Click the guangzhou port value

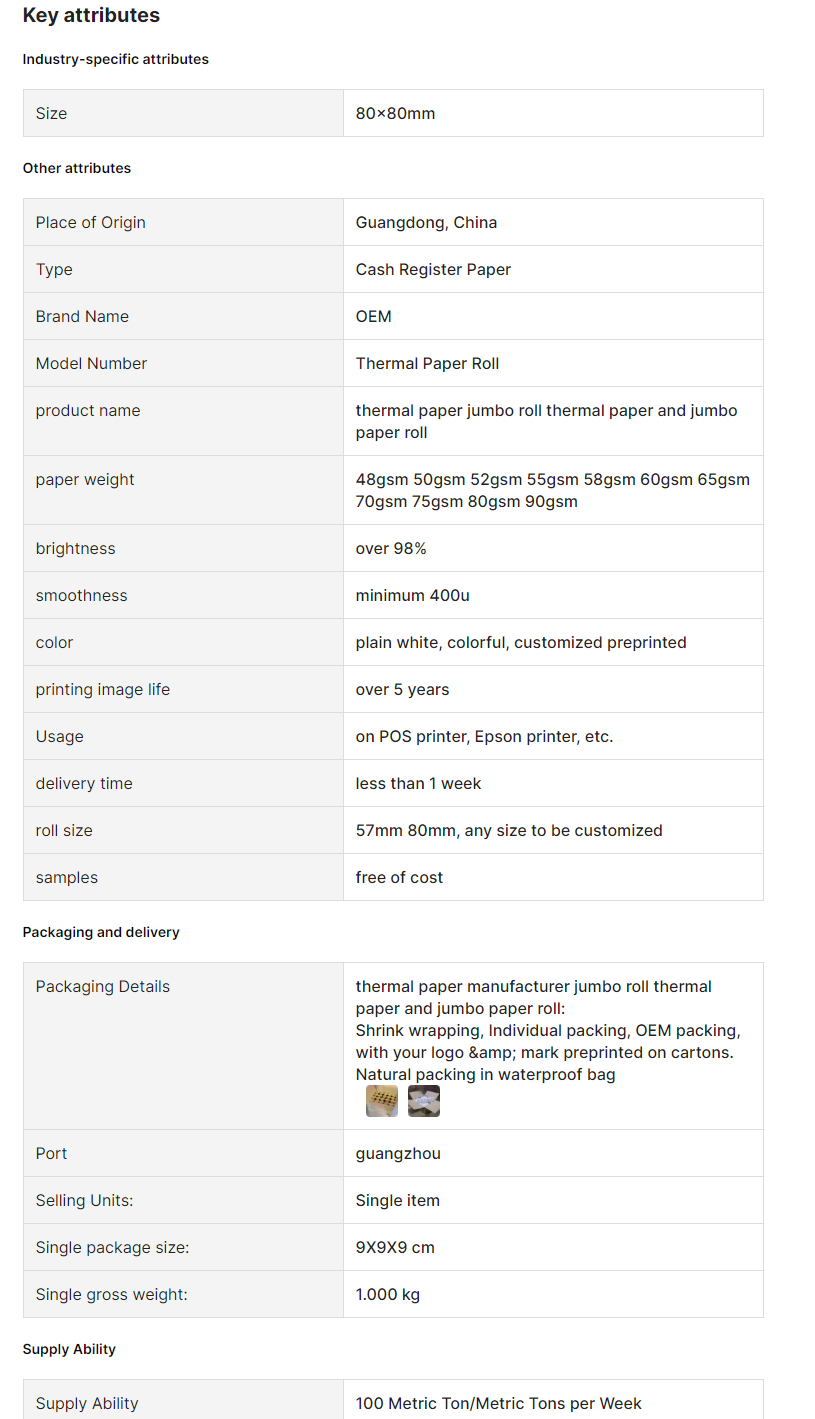pyautogui.click(x=398, y=1153)
